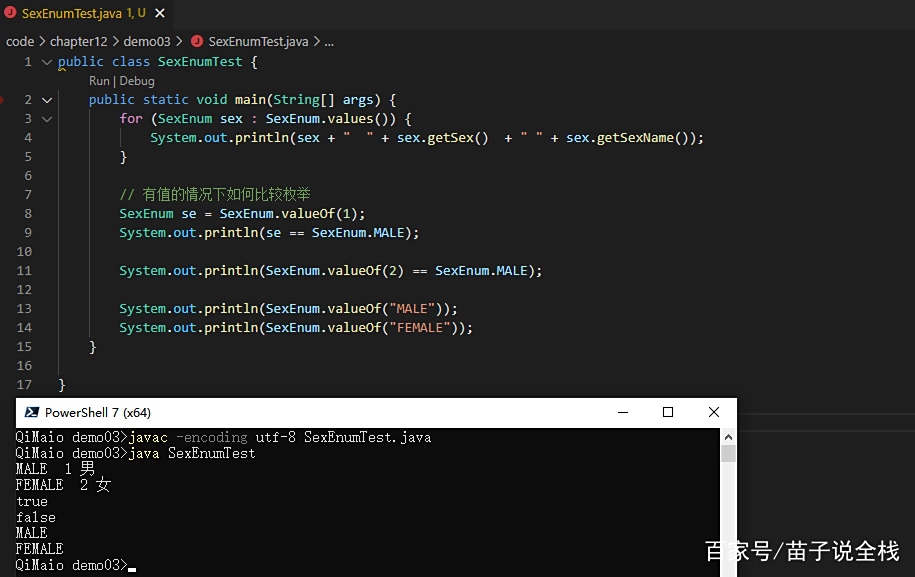The width and height of the screenshot is (915, 577).
Task: Click the 'true' output line in PowerShell
Action: tap(32, 502)
